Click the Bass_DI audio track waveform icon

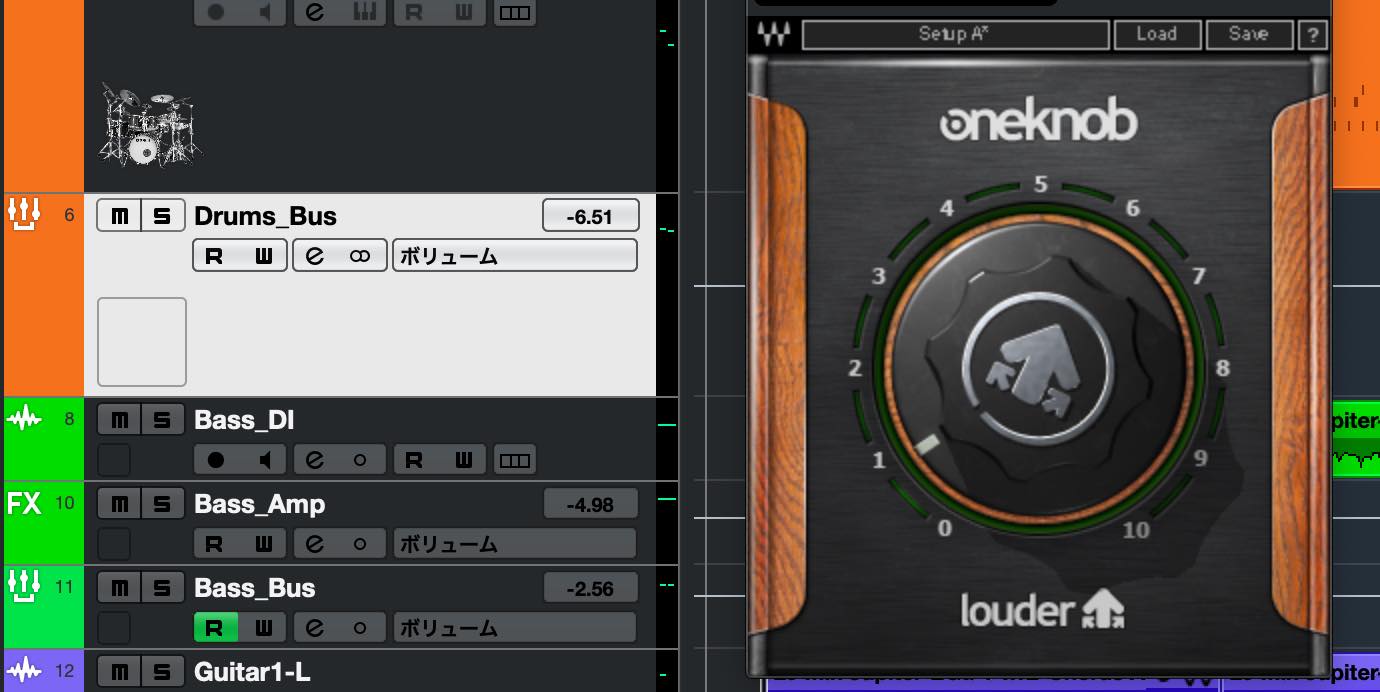click(x=24, y=420)
